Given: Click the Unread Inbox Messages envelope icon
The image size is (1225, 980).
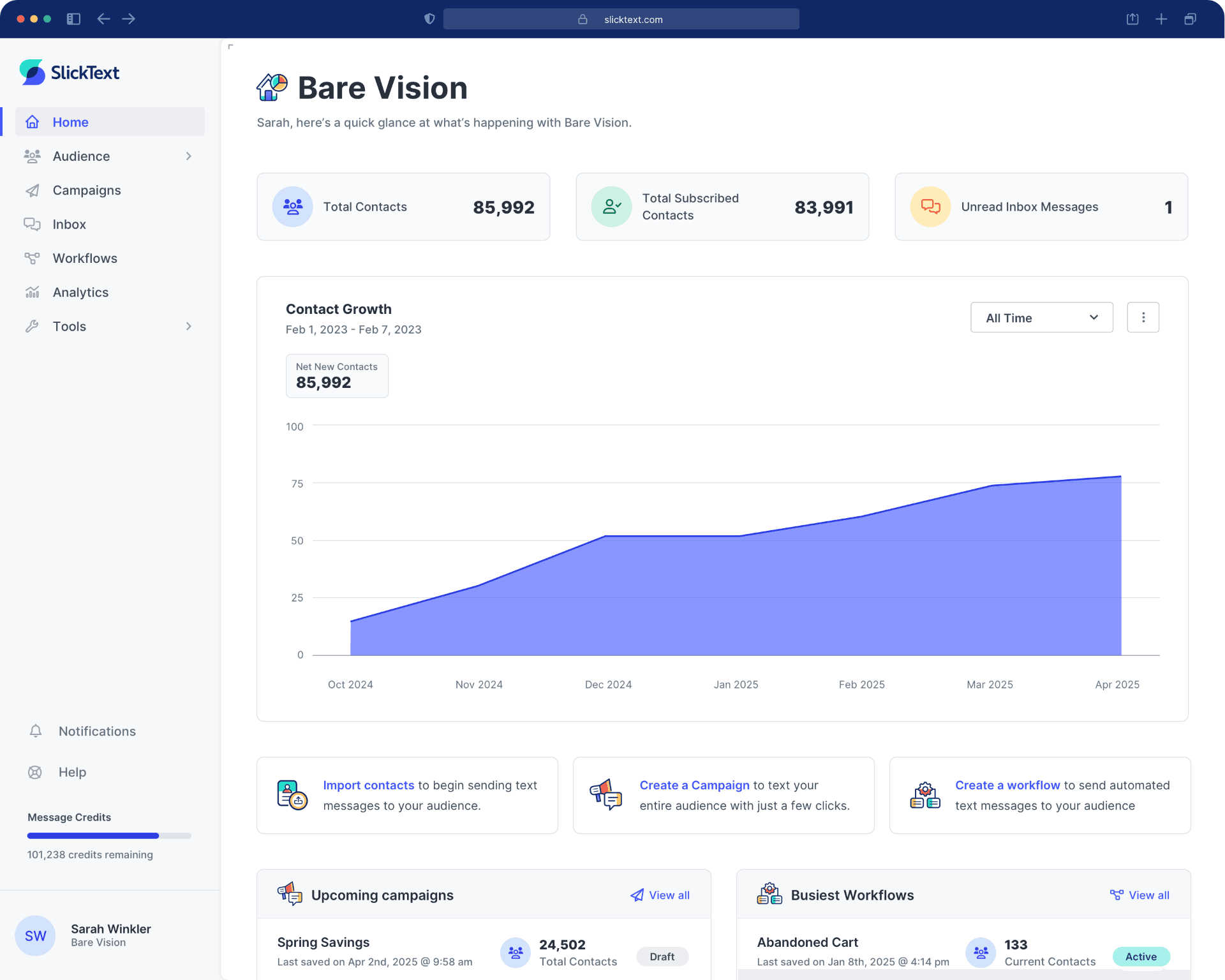Looking at the screenshot, I should click(x=930, y=206).
